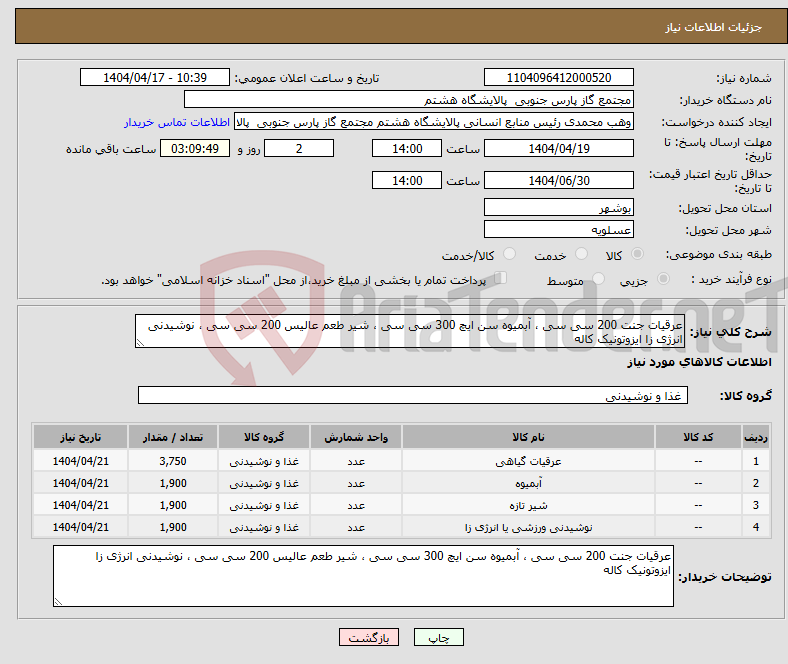Click the buyer name field مجتمع گاز پارس جنوبی

coord(408,100)
